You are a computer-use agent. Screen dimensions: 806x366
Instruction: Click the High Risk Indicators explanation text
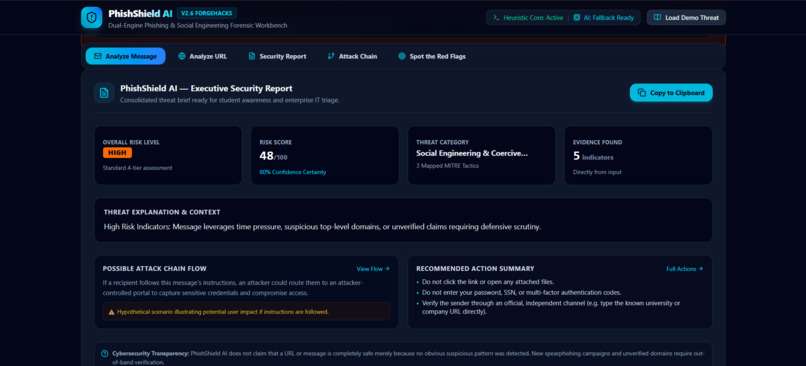click(322, 226)
